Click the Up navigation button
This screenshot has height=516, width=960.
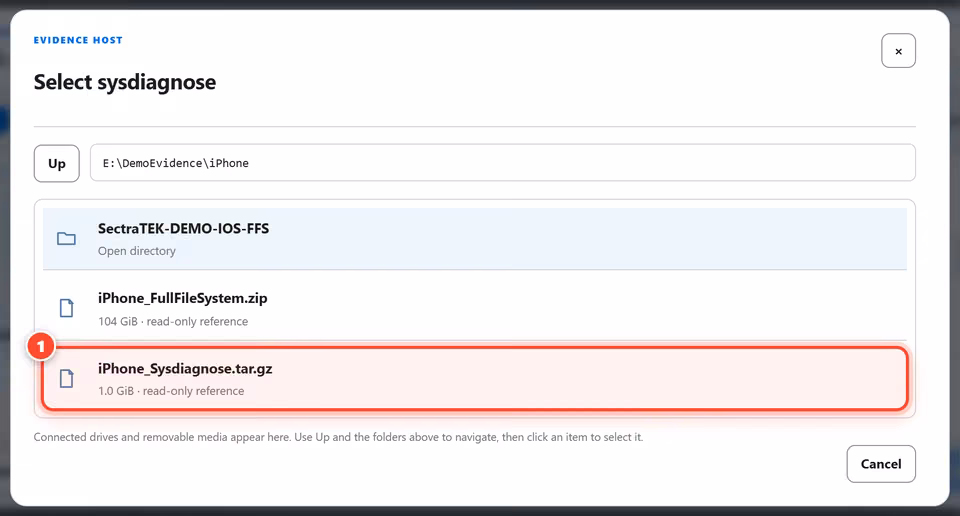56,163
